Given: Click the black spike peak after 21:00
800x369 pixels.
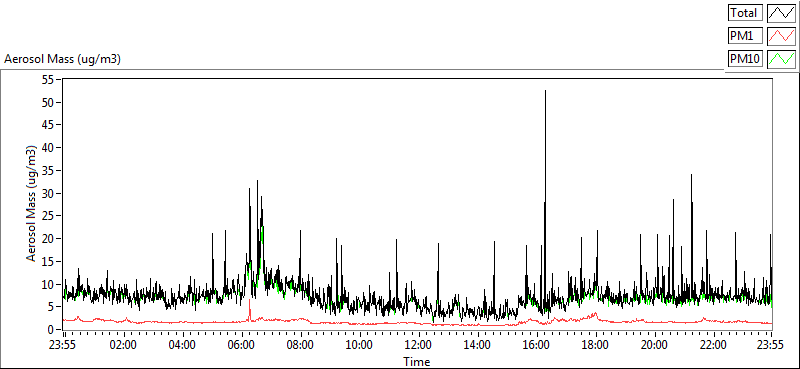Looking at the screenshot, I should 691,175.
